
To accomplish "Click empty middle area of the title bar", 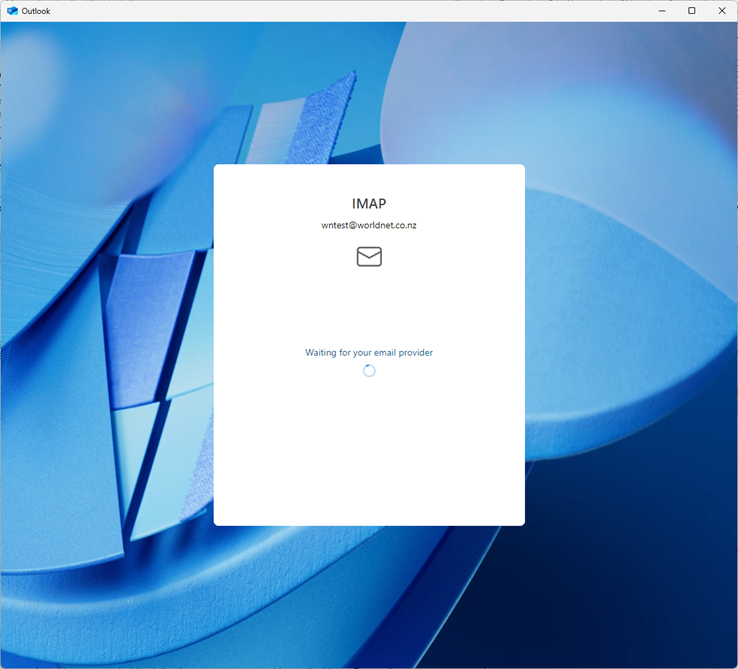I will [x=350, y=11].
